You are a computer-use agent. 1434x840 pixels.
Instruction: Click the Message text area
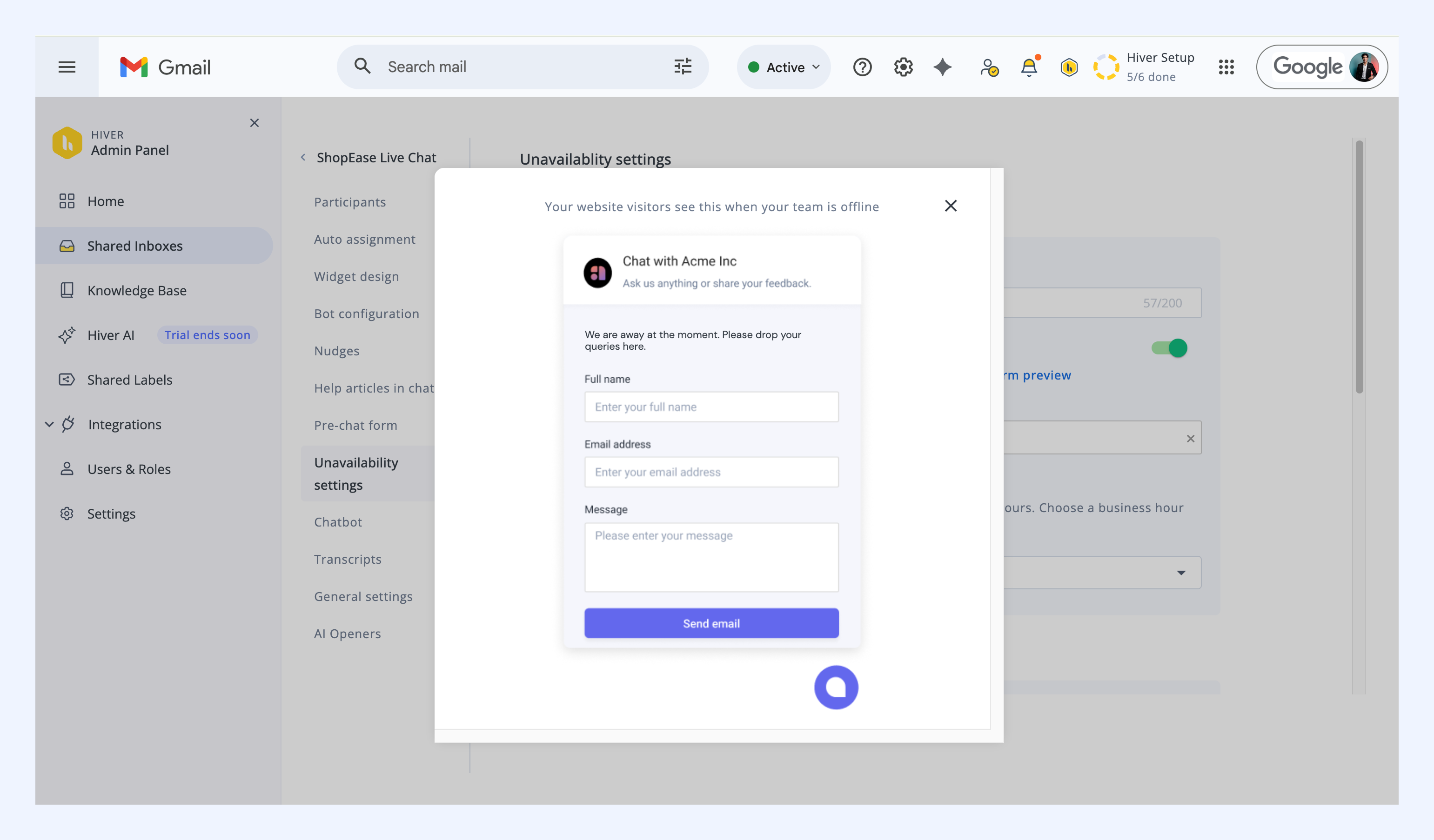tap(711, 557)
